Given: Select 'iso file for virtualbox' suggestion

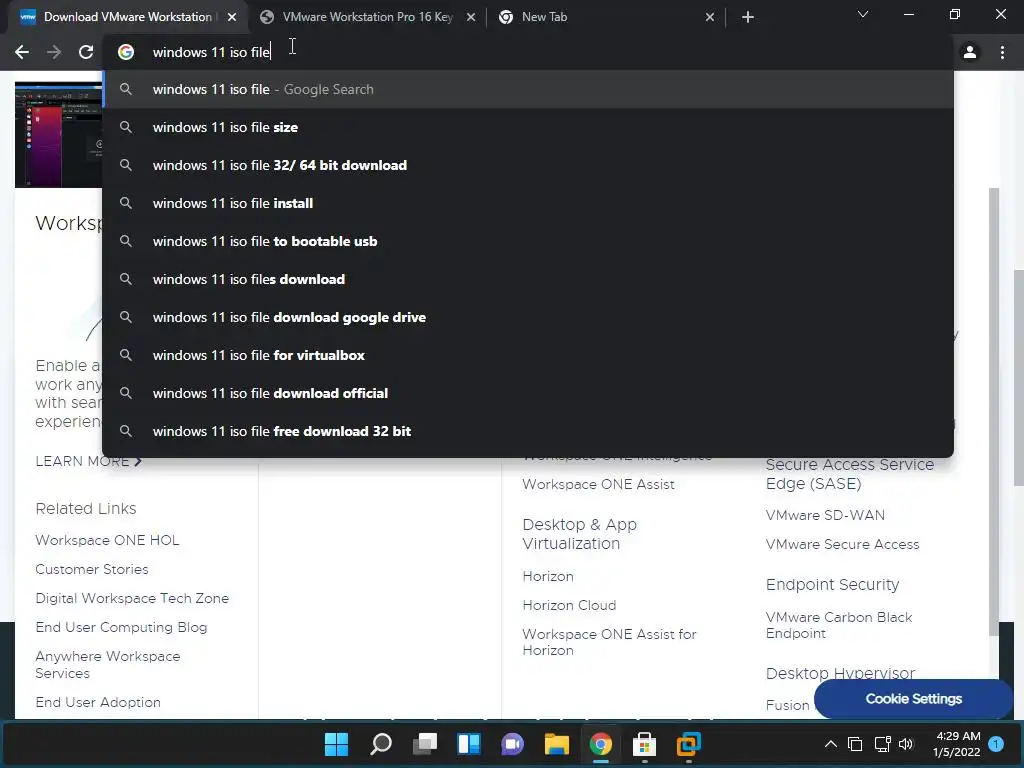Looking at the screenshot, I should (x=528, y=355).
